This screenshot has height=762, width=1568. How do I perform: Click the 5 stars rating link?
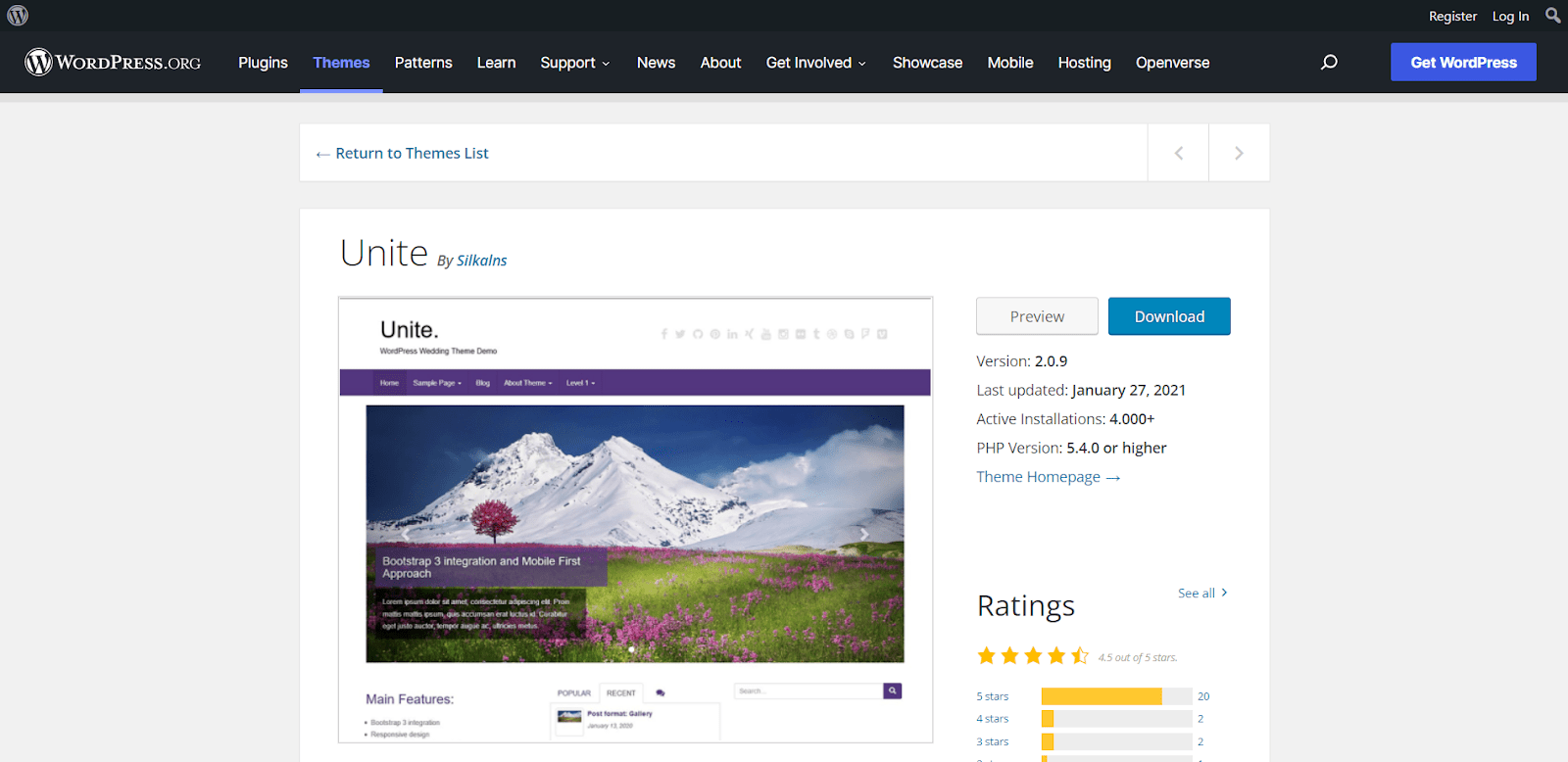point(992,696)
